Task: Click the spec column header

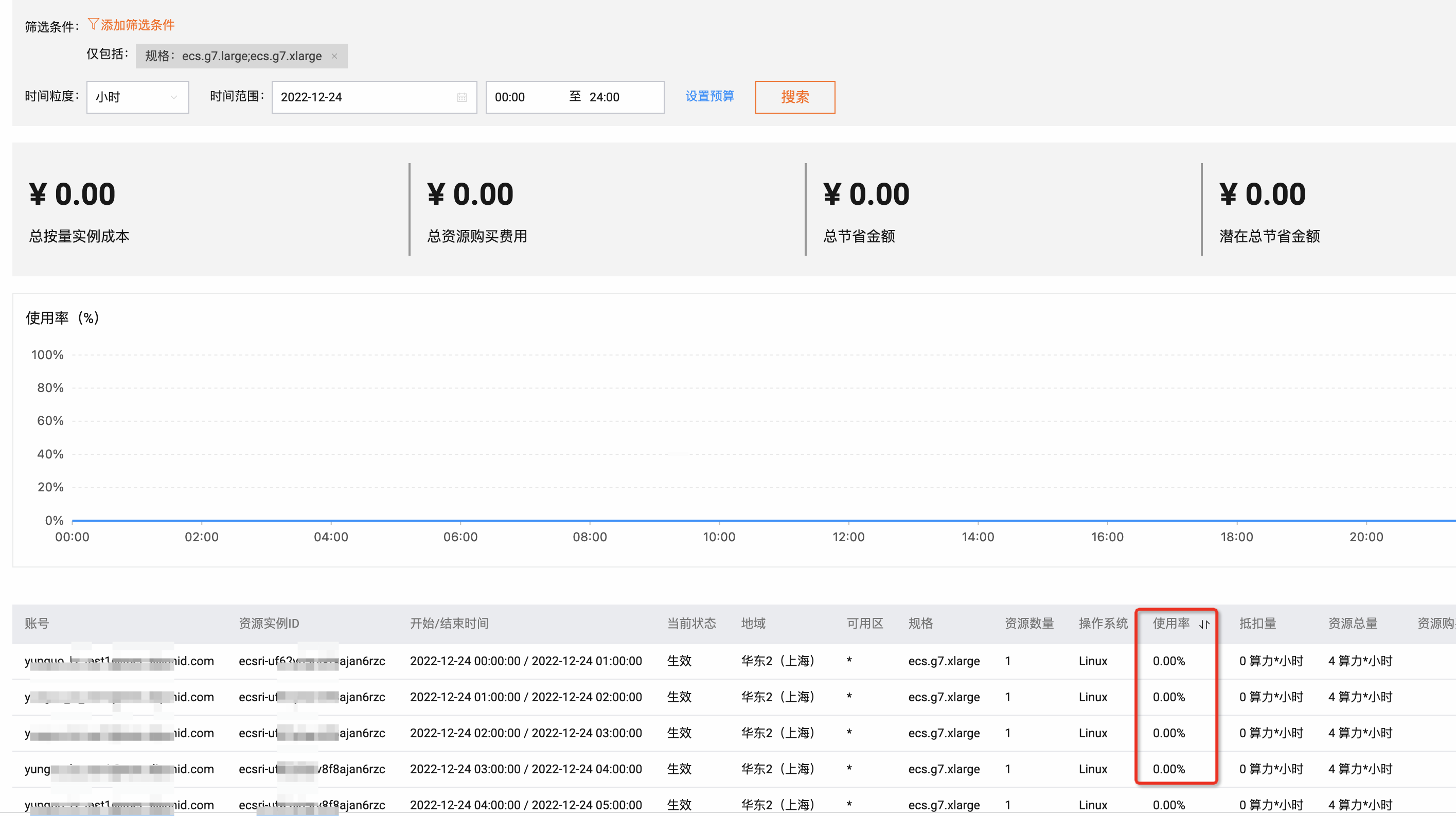Action: 920,623
